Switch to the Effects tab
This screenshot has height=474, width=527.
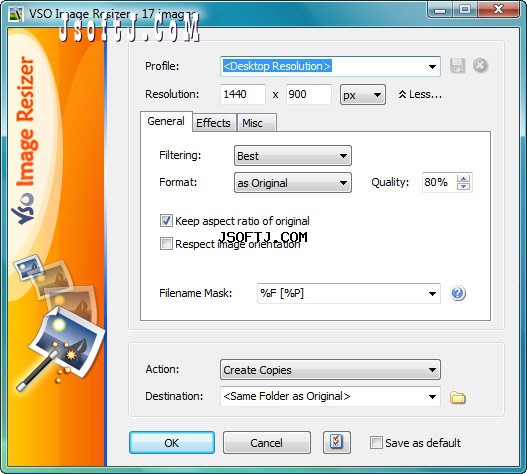pos(213,123)
